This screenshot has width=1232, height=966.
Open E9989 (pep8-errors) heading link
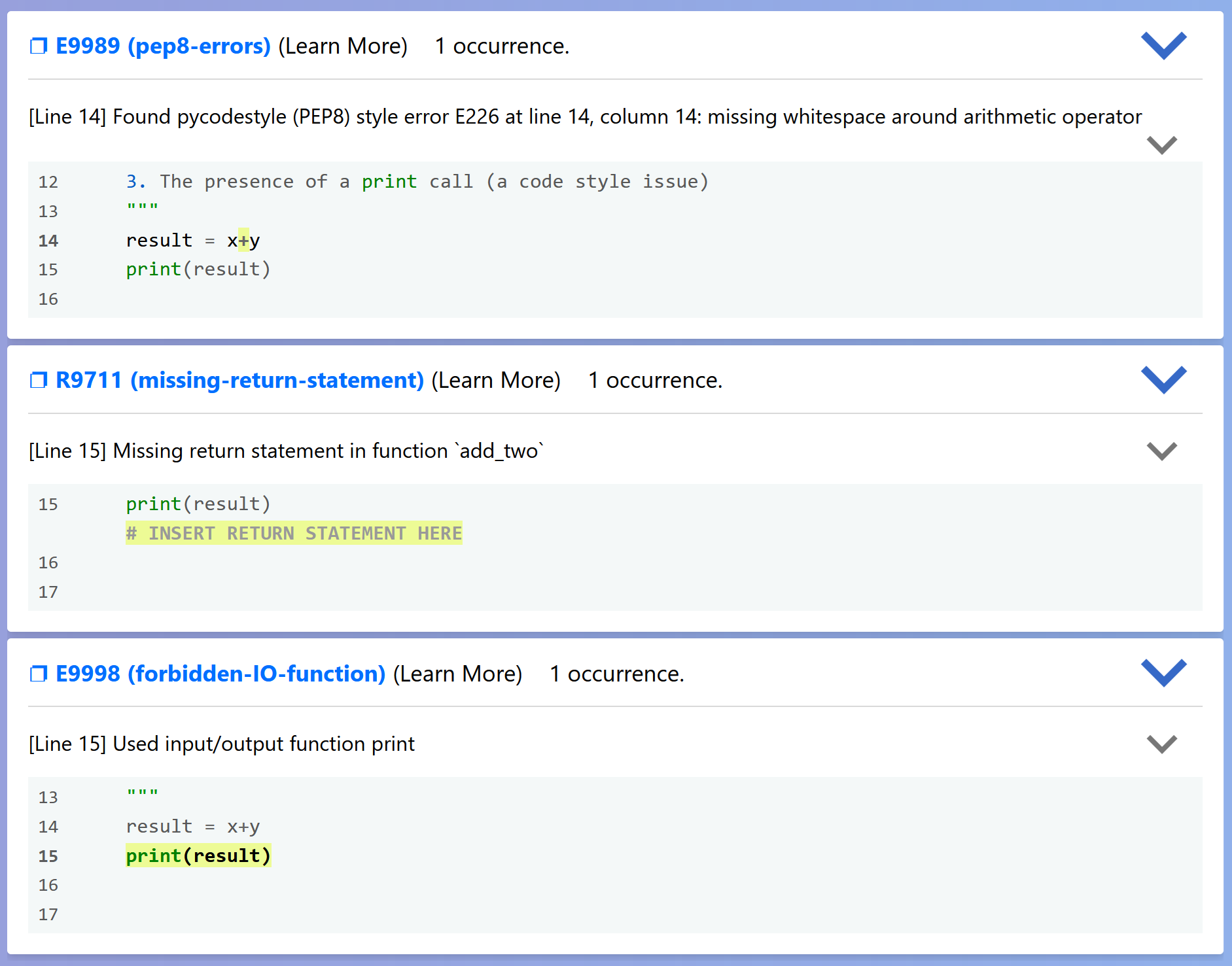(x=163, y=46)
